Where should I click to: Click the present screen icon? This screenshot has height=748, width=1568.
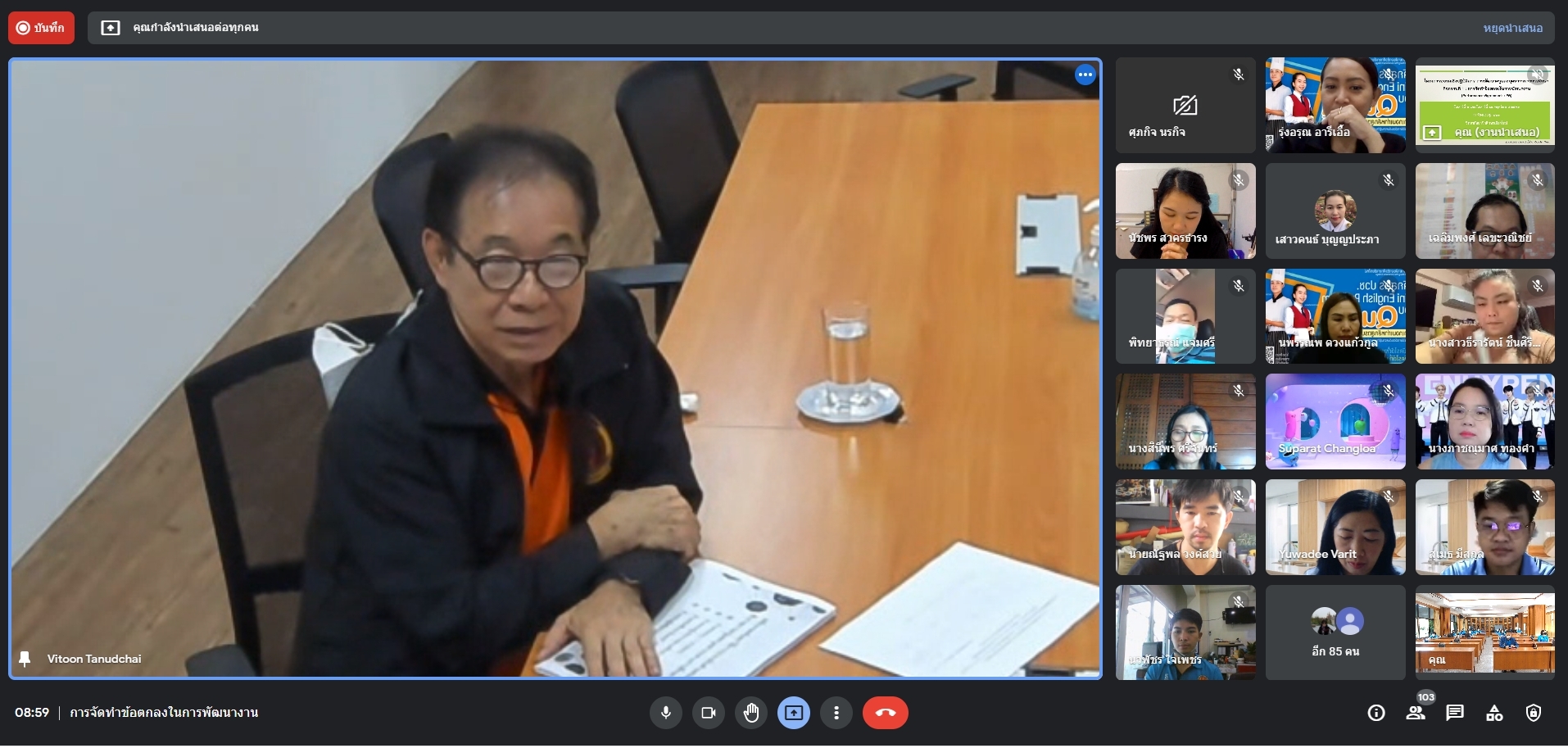[x=794, y=713]
